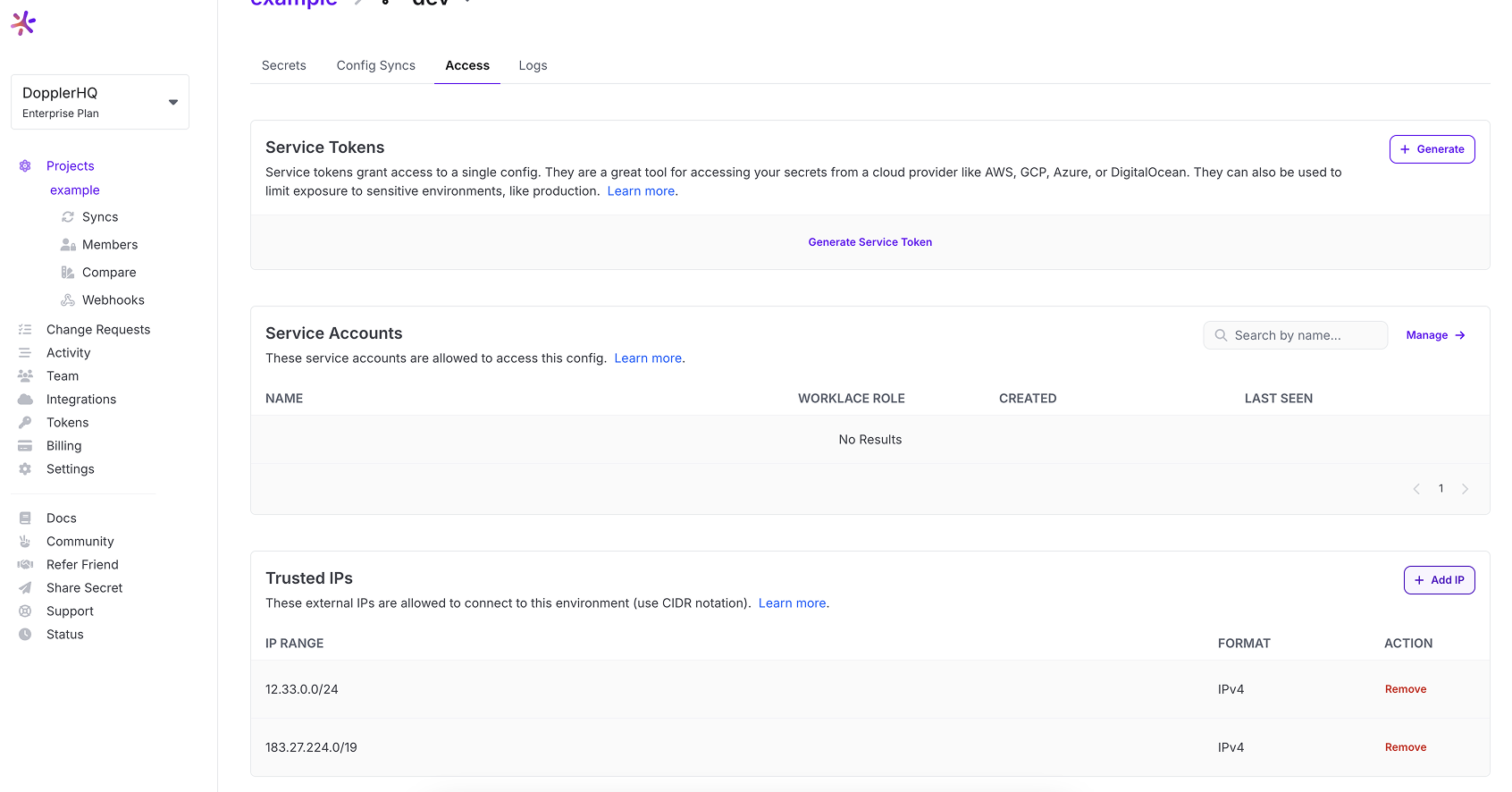Switch to the Logs tab
Image resolution: width=1512 pixels, height=792 pixels.
pyautogui.click(x=533, y=65)
